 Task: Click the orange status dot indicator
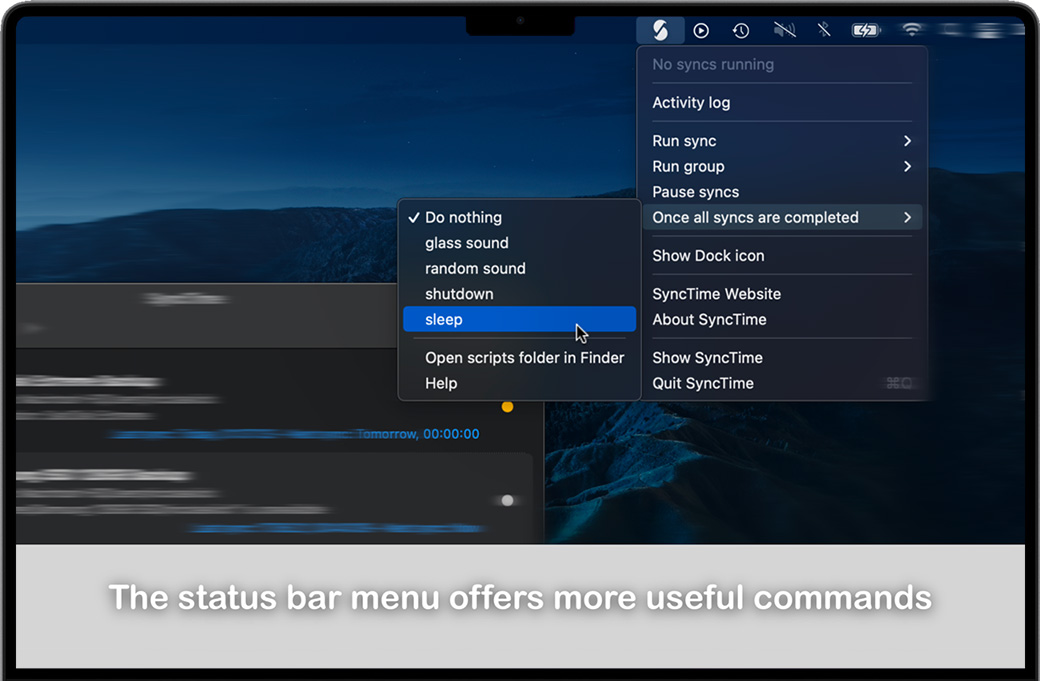click(x=507, y=407)
